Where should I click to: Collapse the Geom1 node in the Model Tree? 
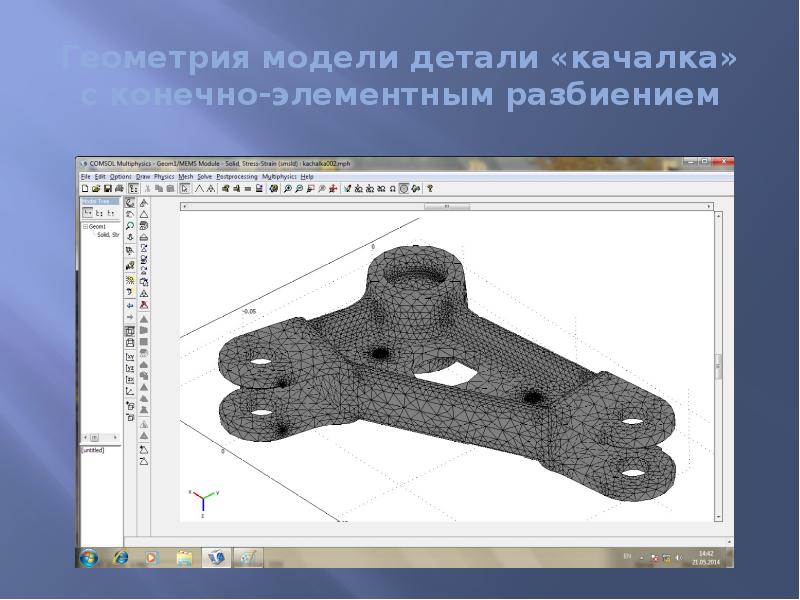pos(85,226)
